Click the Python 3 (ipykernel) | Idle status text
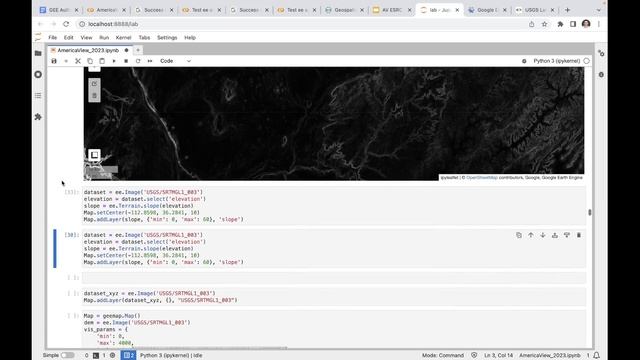 (x=171, y=356)
